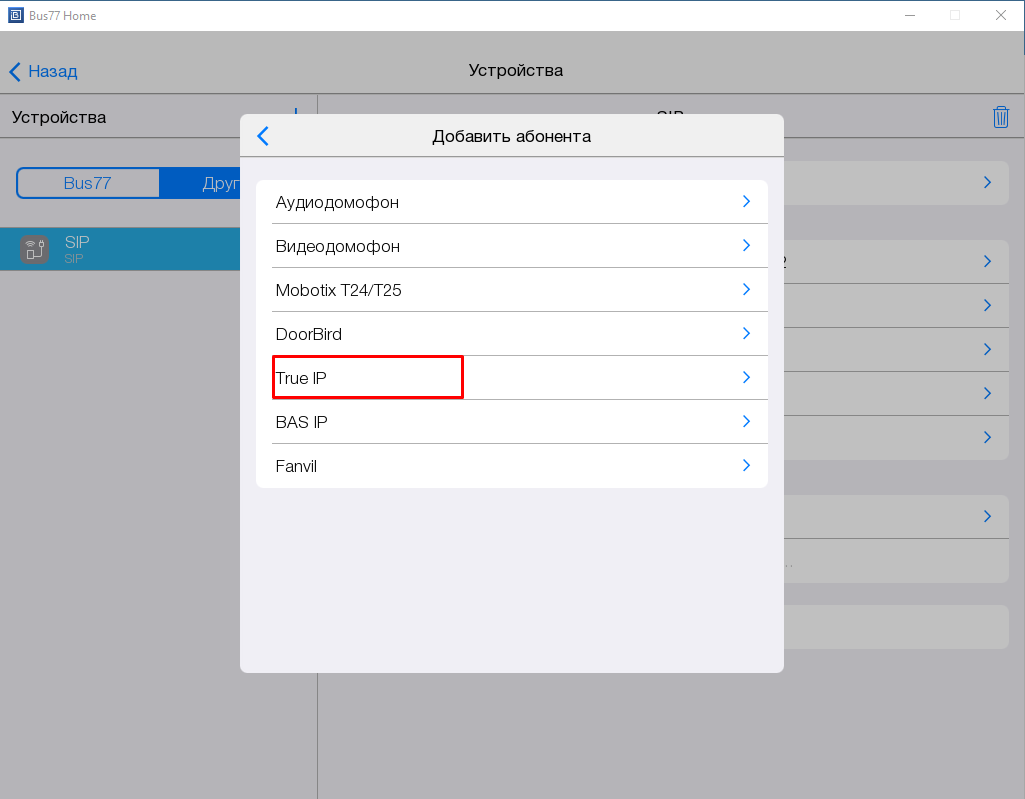
Task: Open the chevron next to BAS IP
Action: tap(746, 422)
